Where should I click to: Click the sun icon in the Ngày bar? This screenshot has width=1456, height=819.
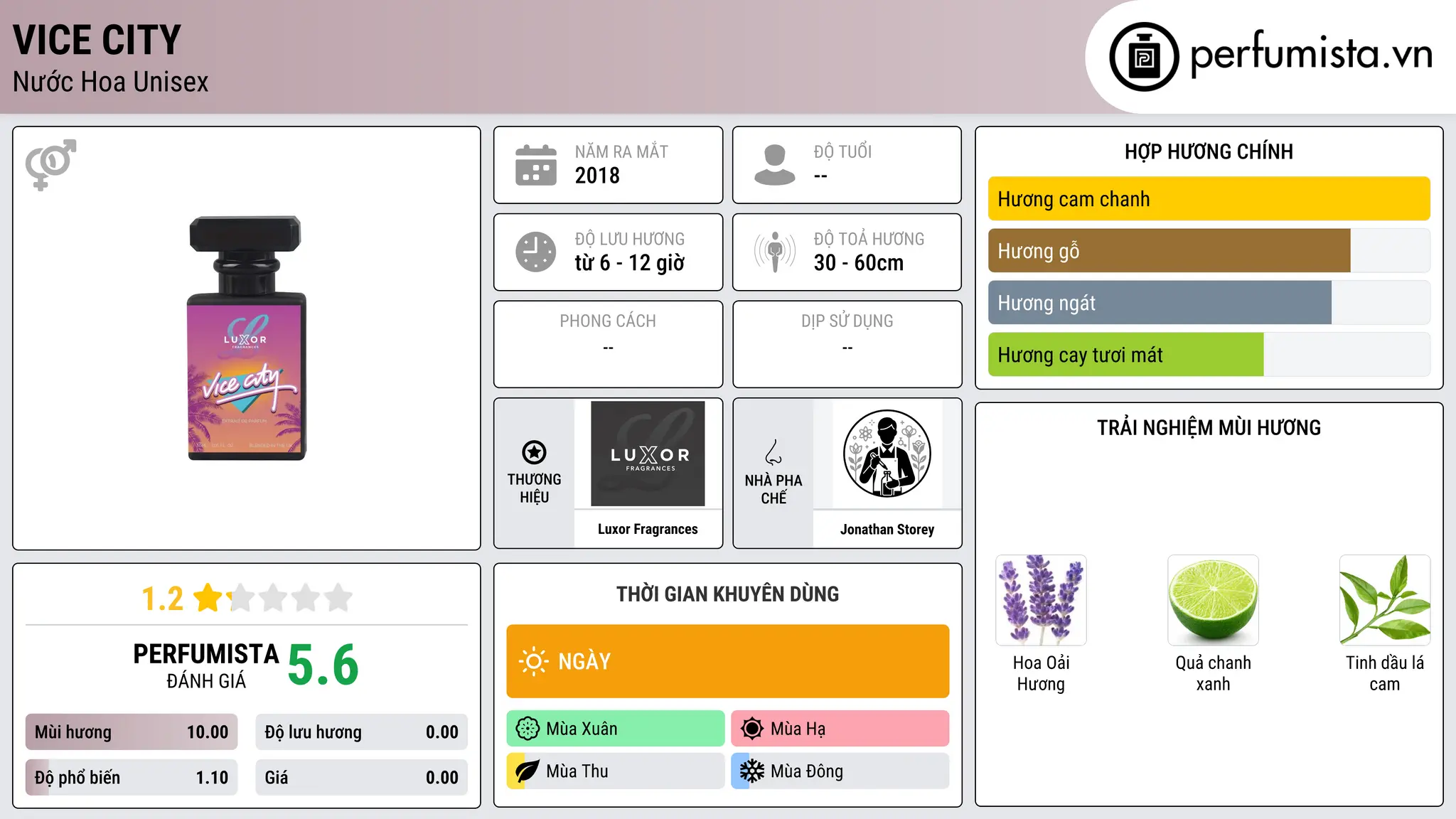pos(533,661)
